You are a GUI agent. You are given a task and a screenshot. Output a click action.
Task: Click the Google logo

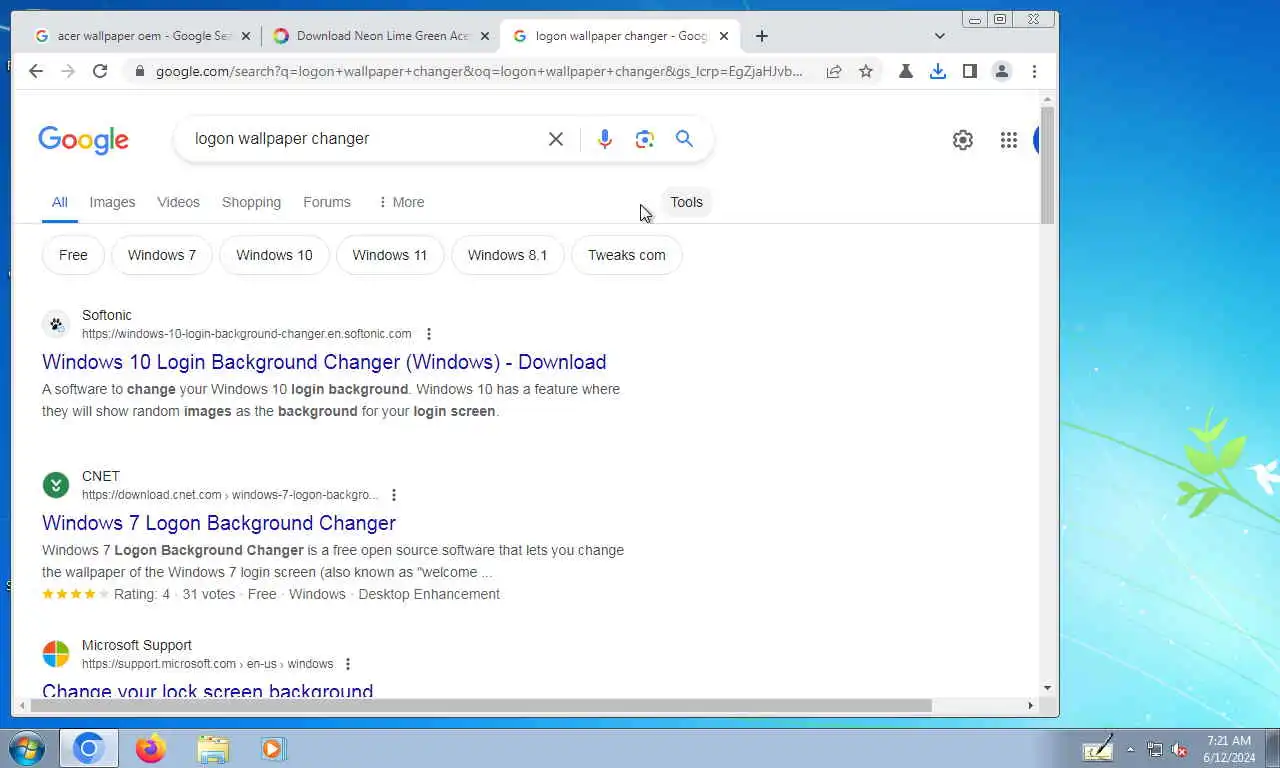pyautogui.click(x=84, y=140)
